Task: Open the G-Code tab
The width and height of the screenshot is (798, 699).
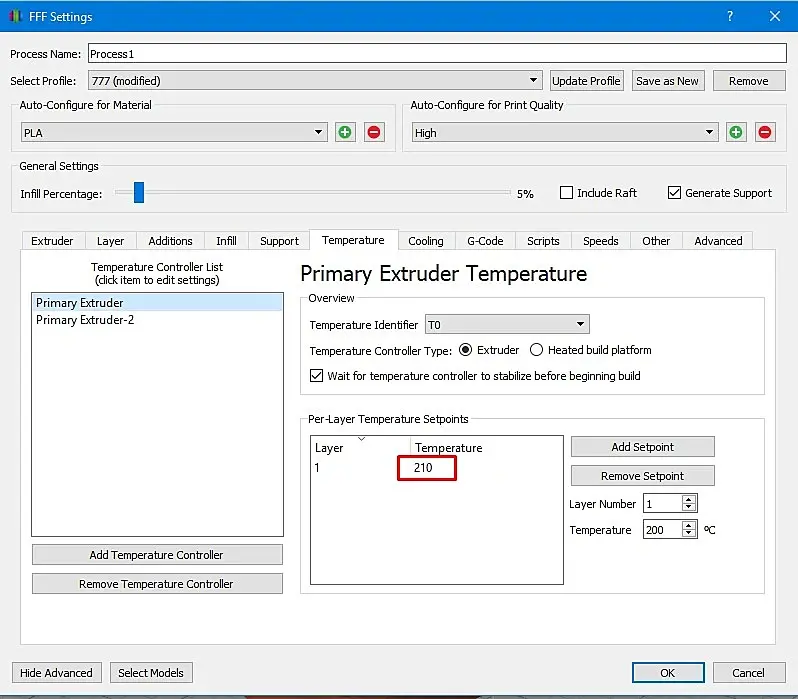Action: pos(485,241)
